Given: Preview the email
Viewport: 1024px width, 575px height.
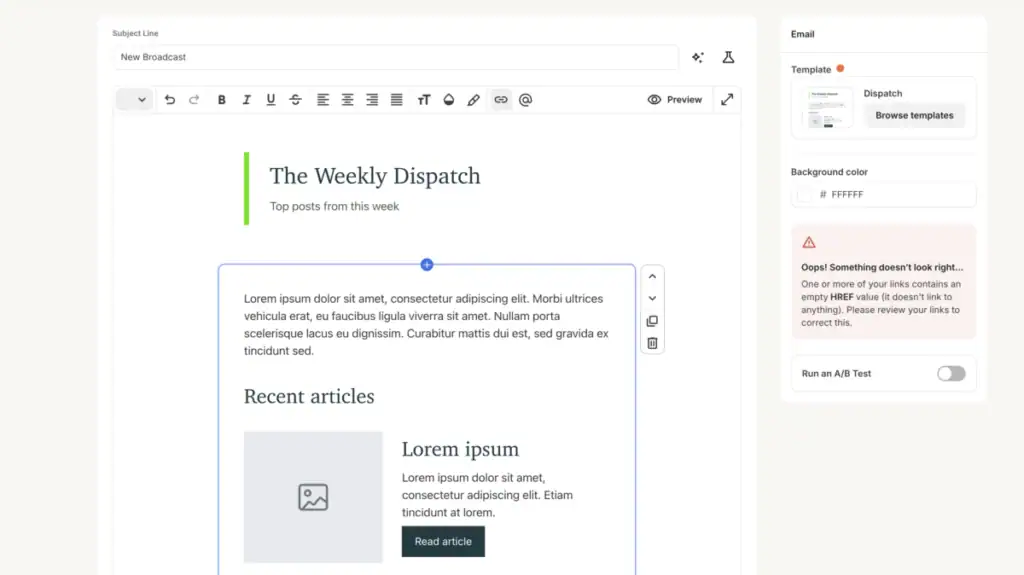Looking at the screenshot, I should pos(675,100).
